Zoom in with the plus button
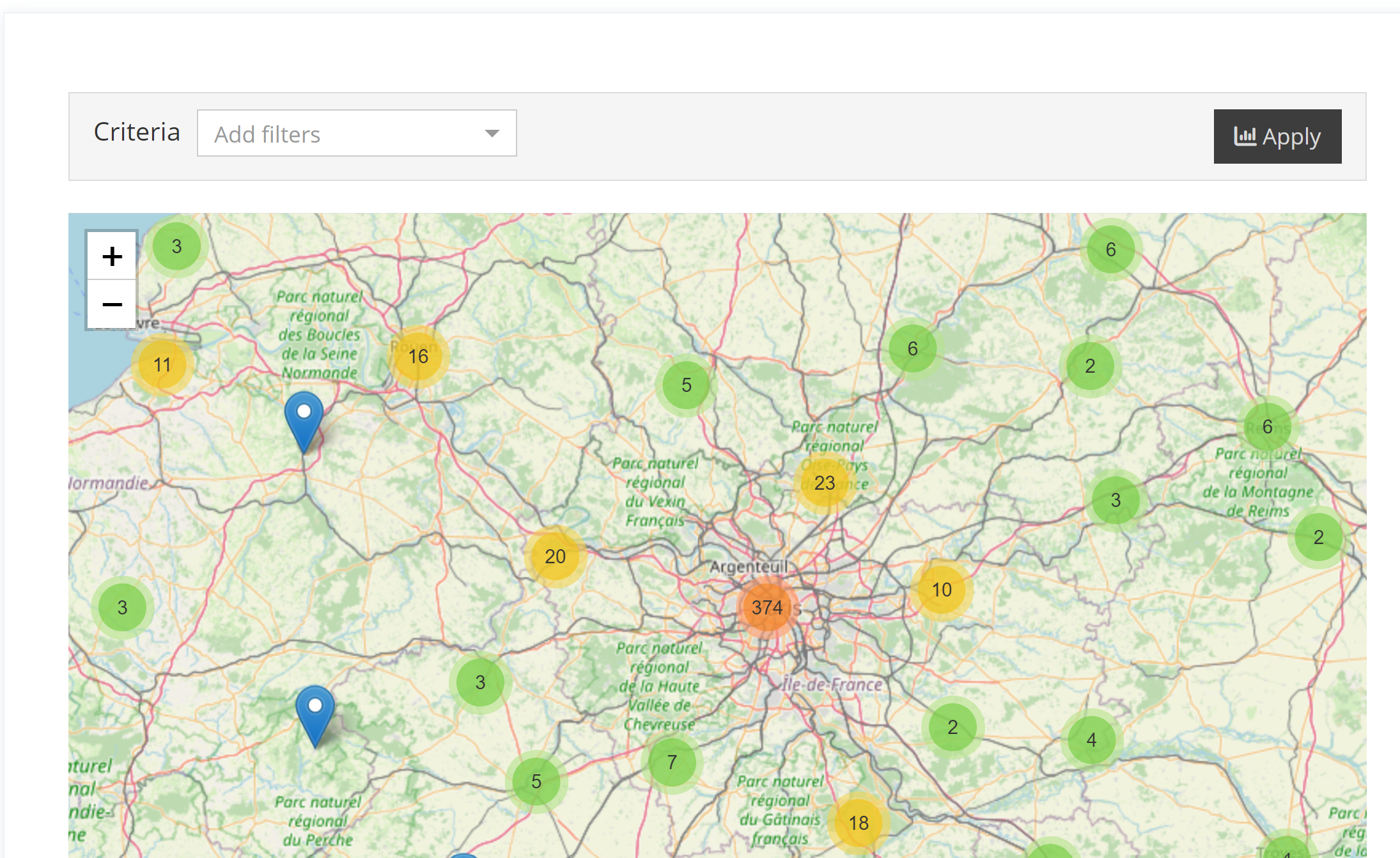Viewport: 1400px width, 858px height. pos(112,256)
